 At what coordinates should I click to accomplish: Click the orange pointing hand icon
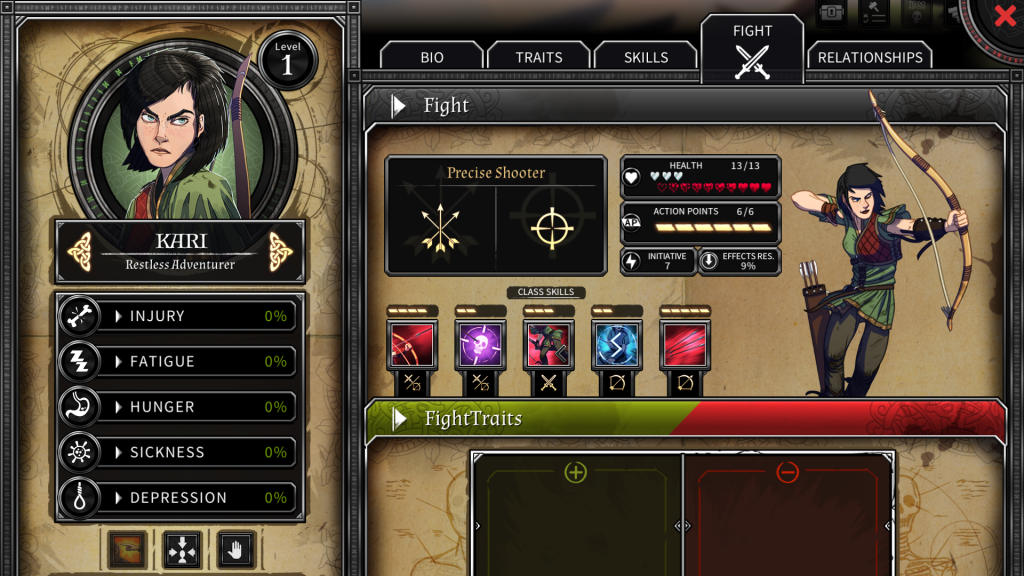click(x=127, y=550)
